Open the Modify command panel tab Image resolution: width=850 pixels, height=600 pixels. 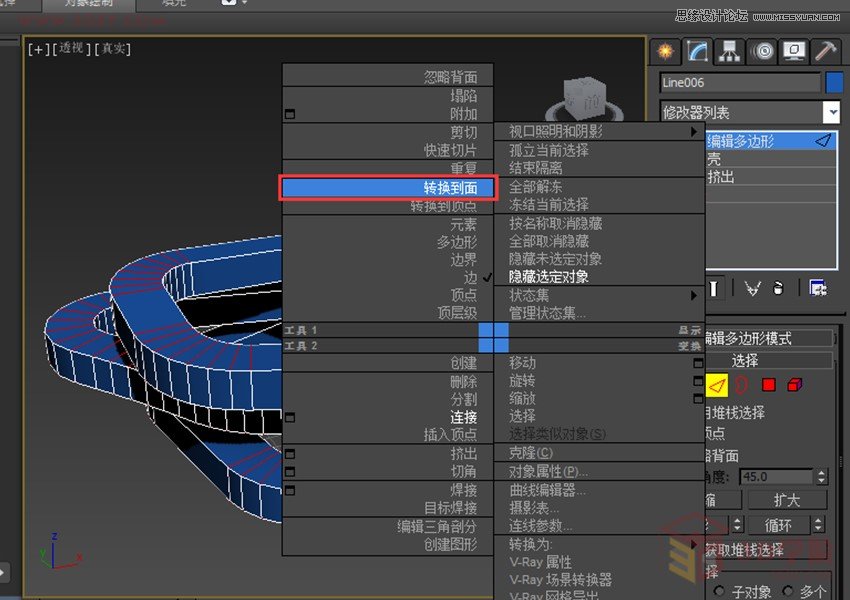pos(697,51)
